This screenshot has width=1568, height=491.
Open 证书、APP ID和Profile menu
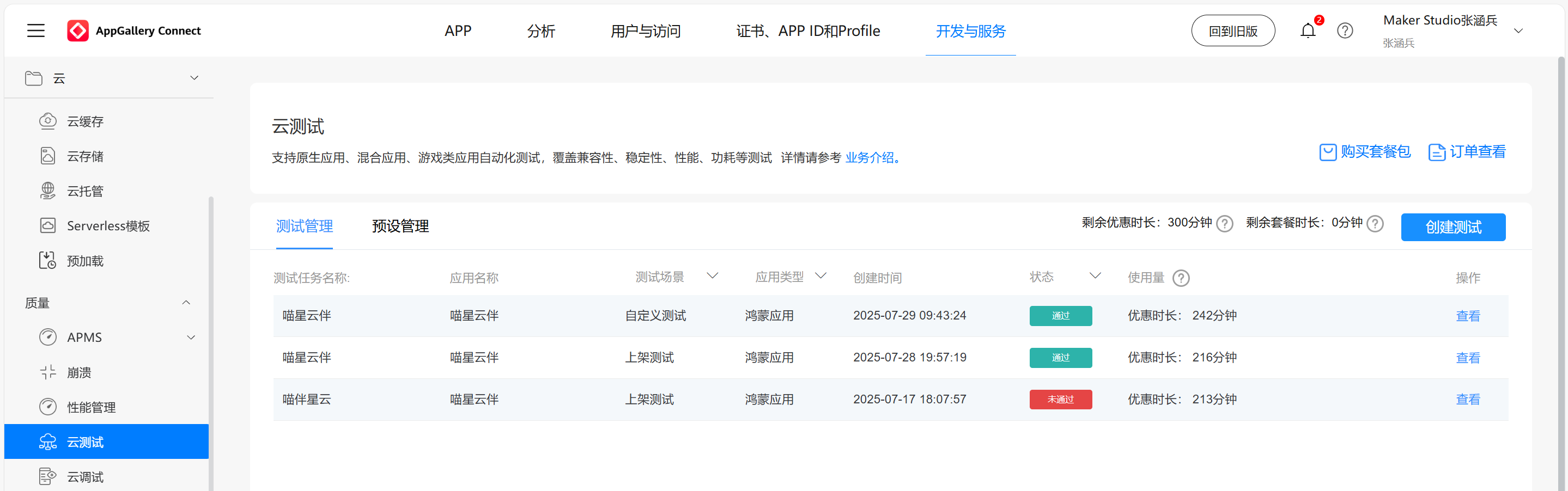pos(808,30)
